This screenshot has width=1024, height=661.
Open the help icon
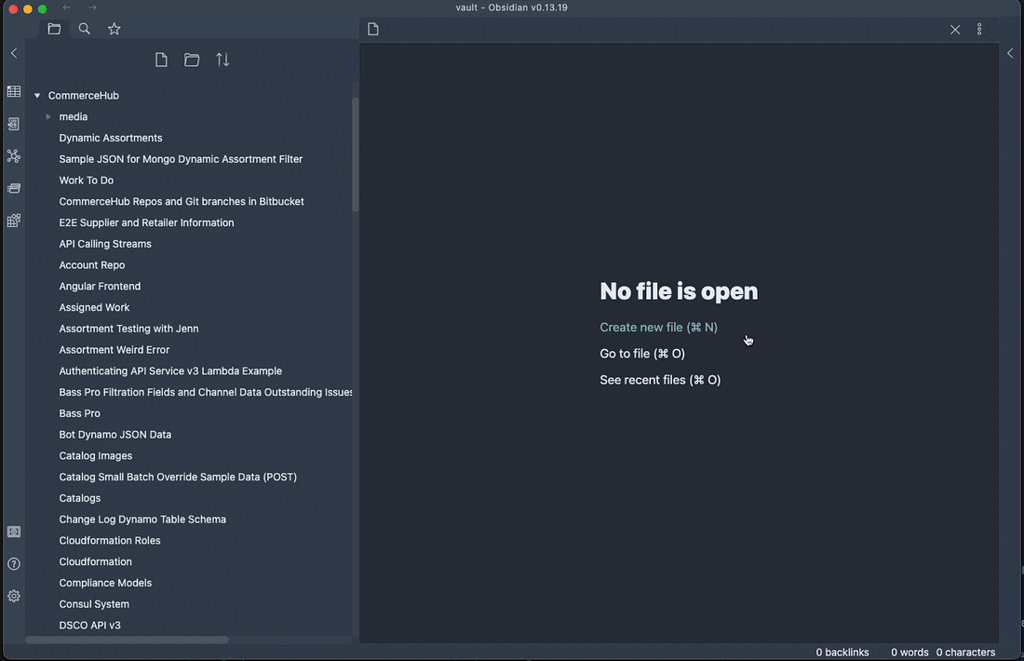(x=14, y=564)
